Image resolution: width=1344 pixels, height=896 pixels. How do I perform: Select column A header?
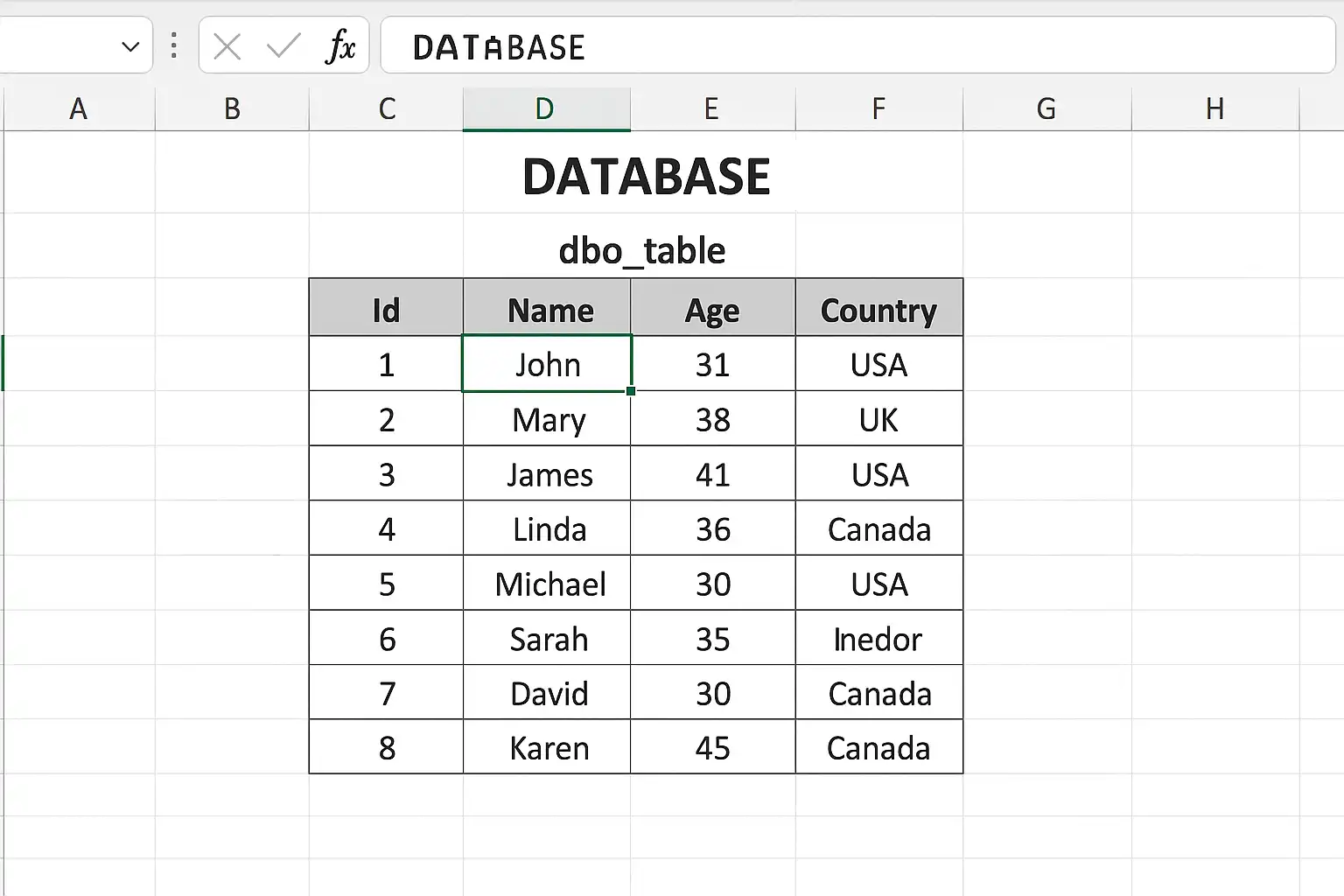point(79,108)
